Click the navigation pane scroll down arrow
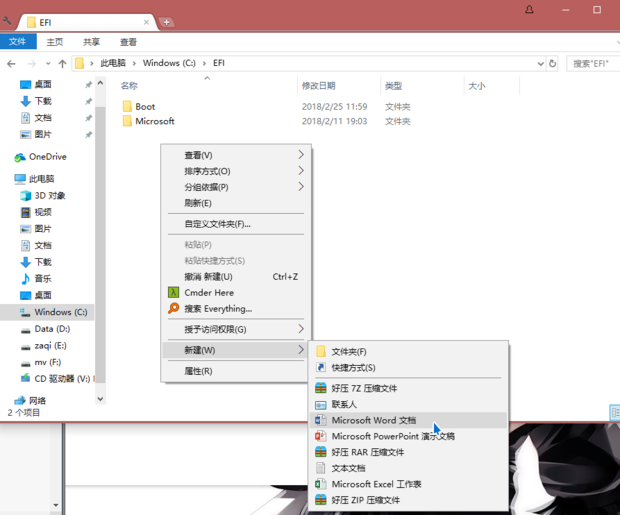Viewport: 620px width, 515px height. point(100,399)
